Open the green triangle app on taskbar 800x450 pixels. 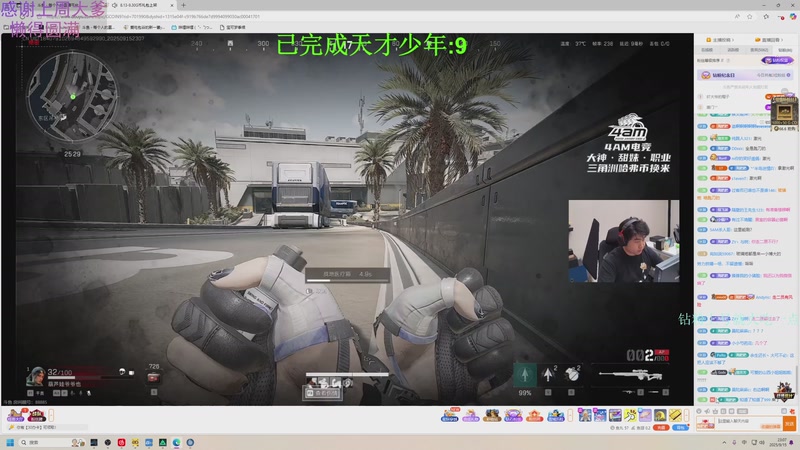(x=162, y=442)
